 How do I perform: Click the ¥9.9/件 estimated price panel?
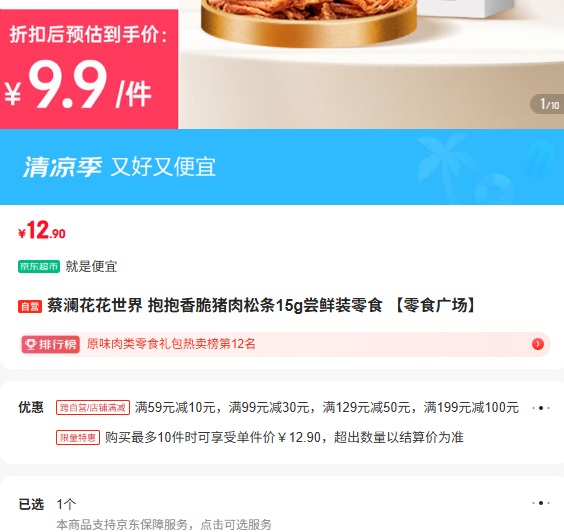click(x=89, y=69)
